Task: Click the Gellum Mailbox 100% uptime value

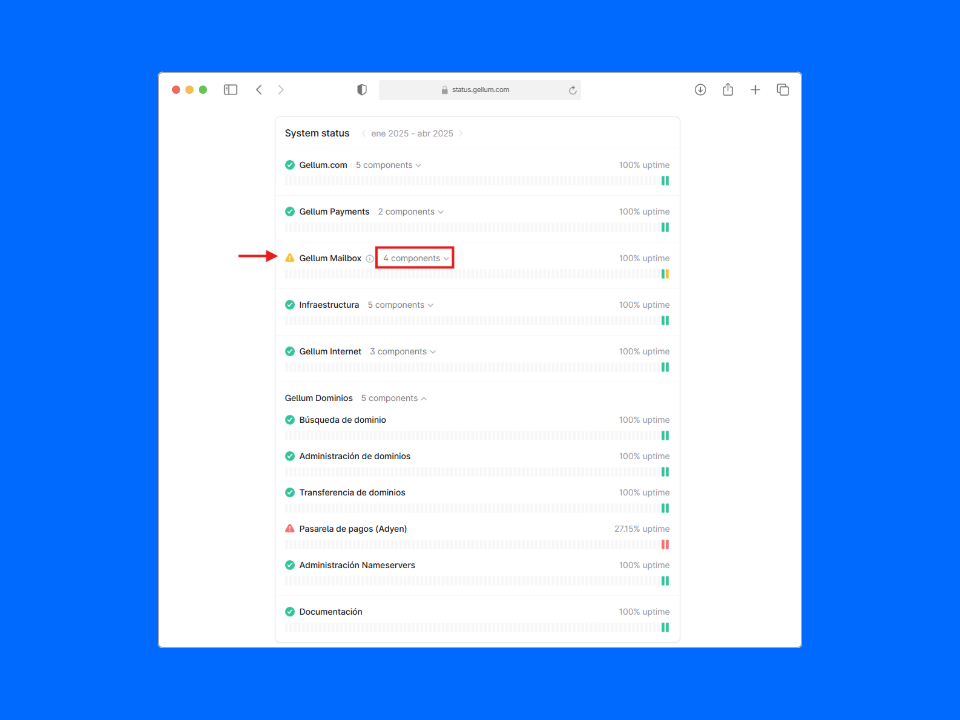Action: click(x=644, y=258)
